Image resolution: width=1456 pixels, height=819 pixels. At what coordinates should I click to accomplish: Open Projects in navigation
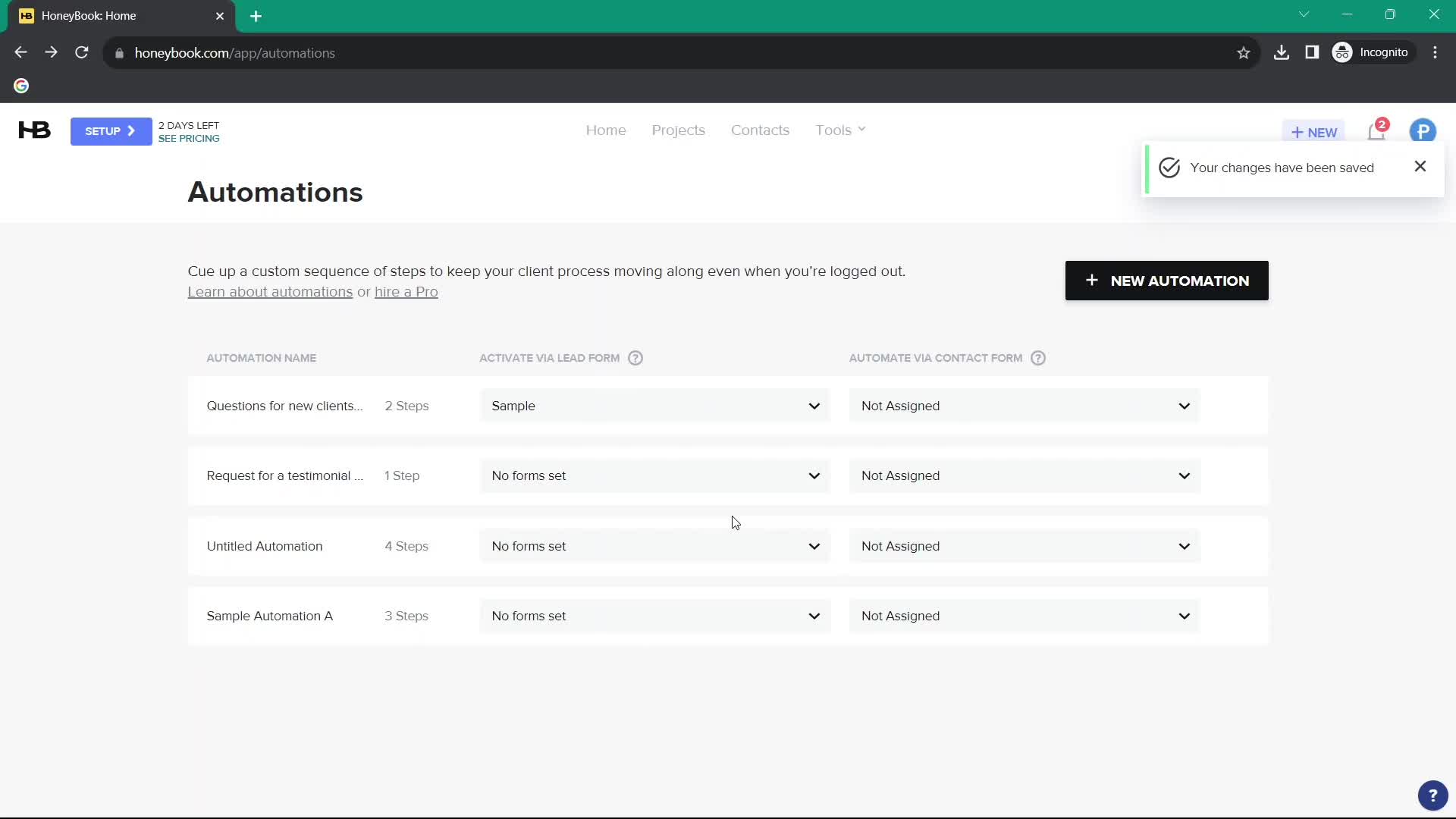coord(679,130)
